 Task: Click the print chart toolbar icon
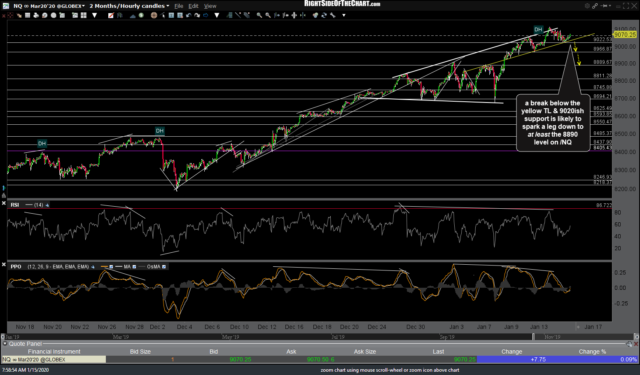click(x=36, y=16)
